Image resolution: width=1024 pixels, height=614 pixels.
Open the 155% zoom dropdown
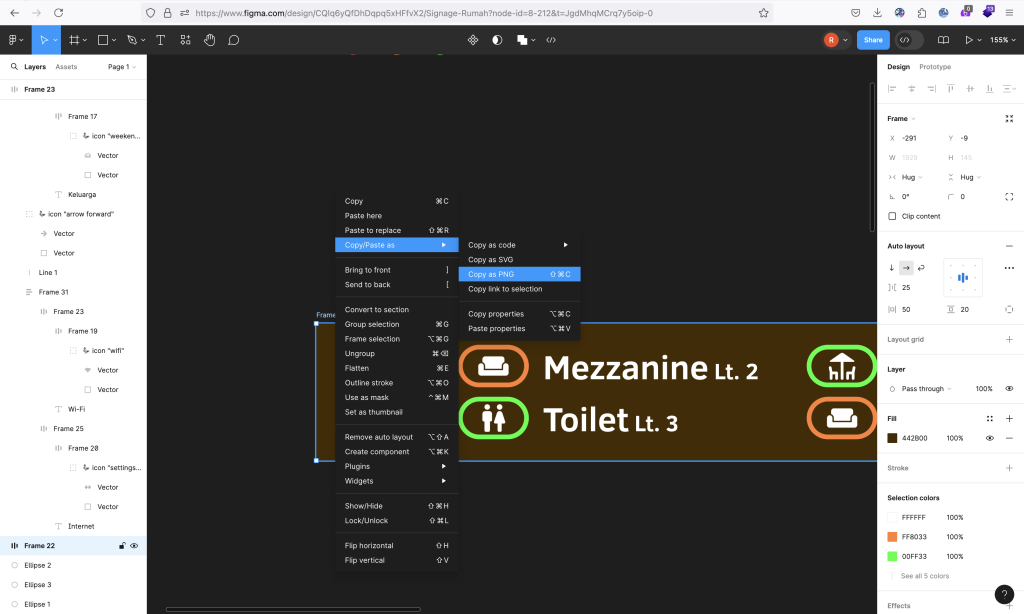coord(1001,40)
